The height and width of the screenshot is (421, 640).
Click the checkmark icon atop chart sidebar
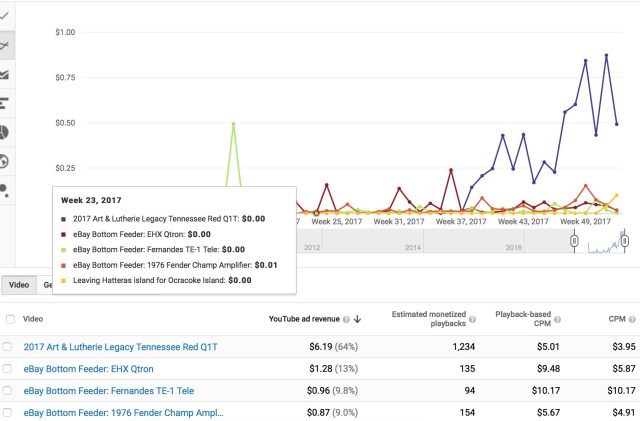pos(6,17)
